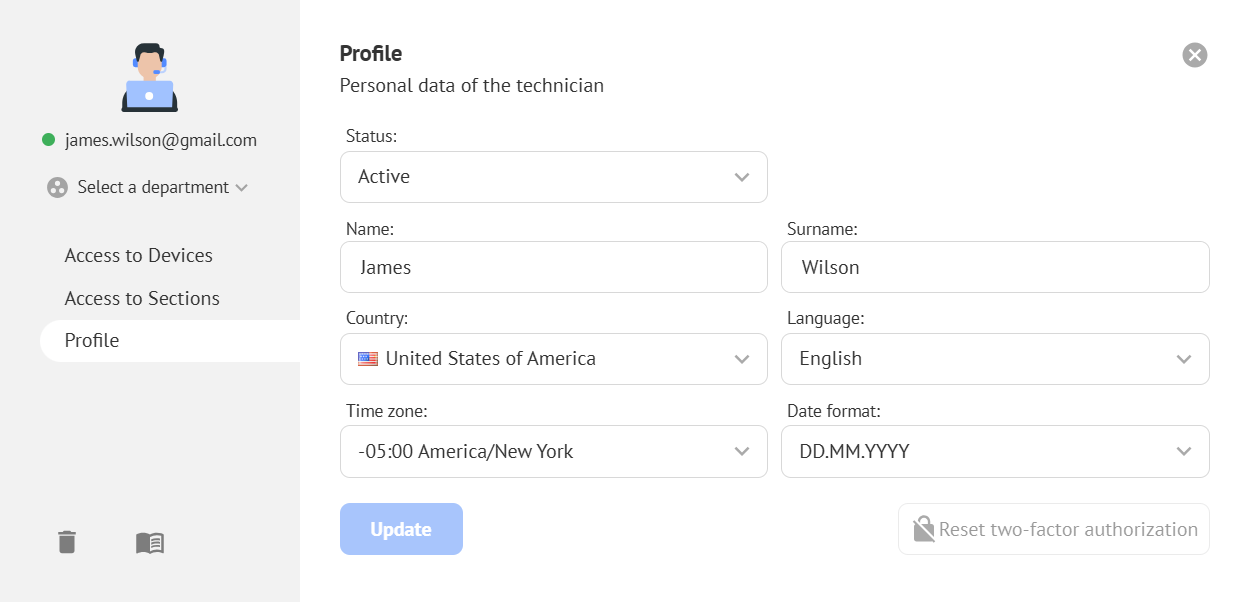The height and width of the screenshot is (602, 1249).
Task: Click the Surname input field
Action: [x=994, y=268]
